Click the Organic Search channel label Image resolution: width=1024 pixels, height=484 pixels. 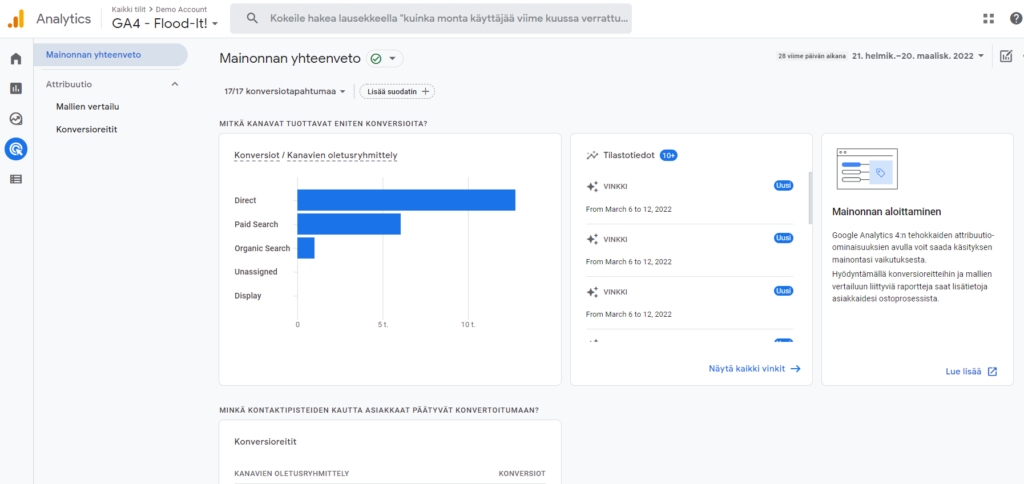[262, 248]
